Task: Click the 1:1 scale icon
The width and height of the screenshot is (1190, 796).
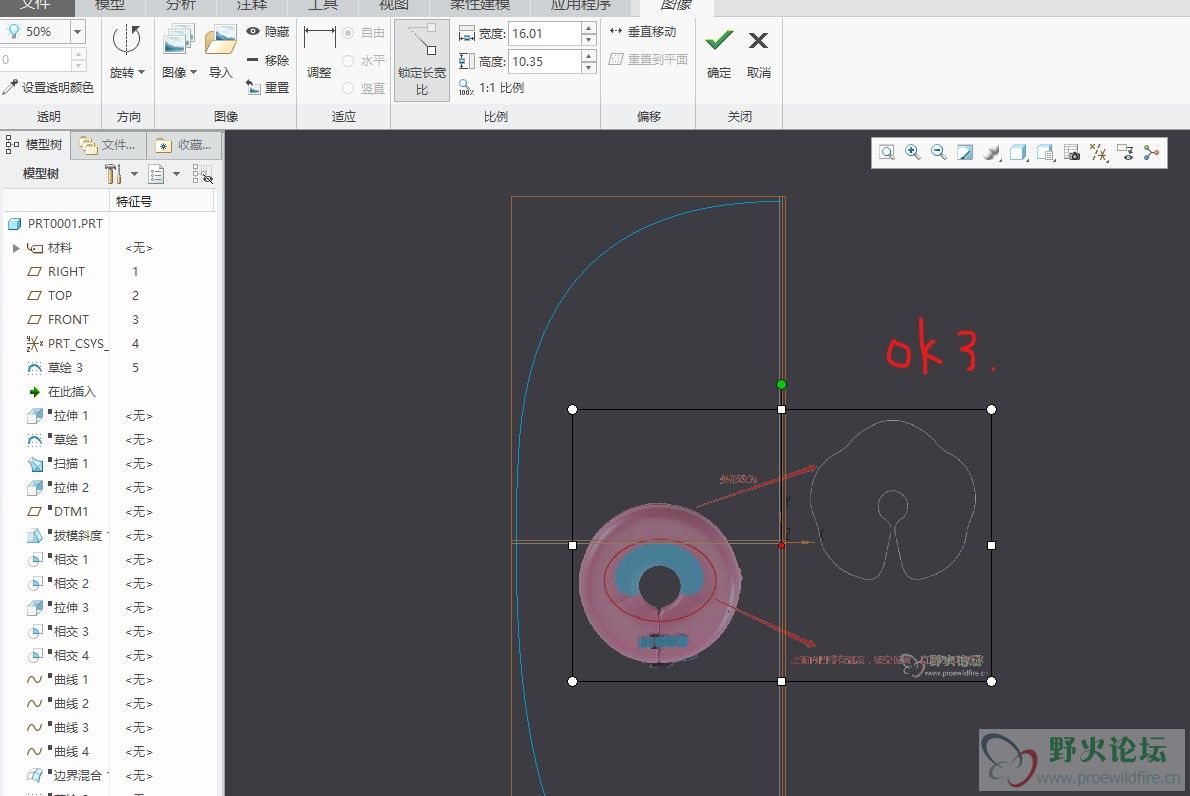Action: [466, 88]
